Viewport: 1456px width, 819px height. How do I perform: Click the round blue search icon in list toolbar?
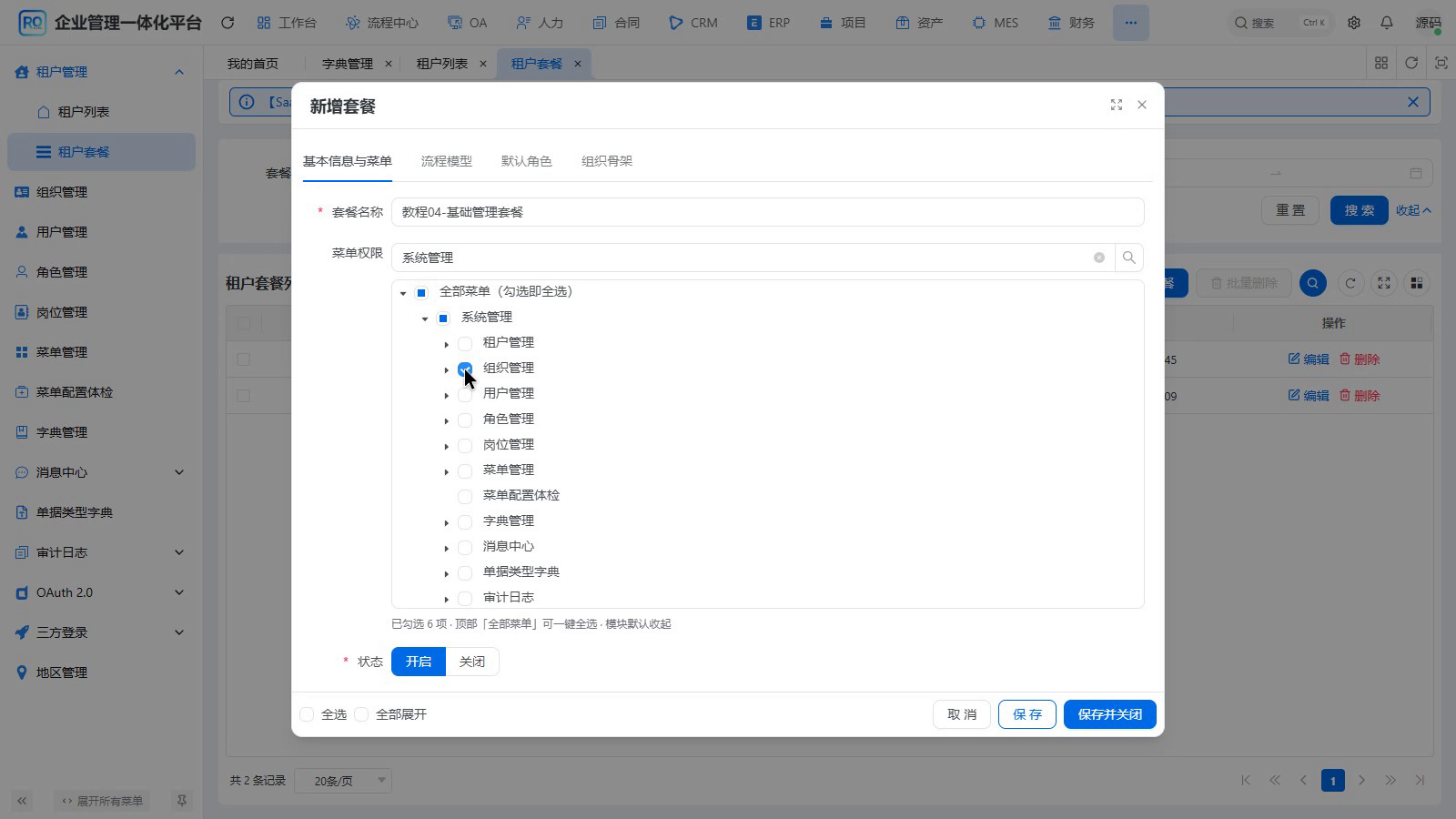click(x=1312, y=283)
